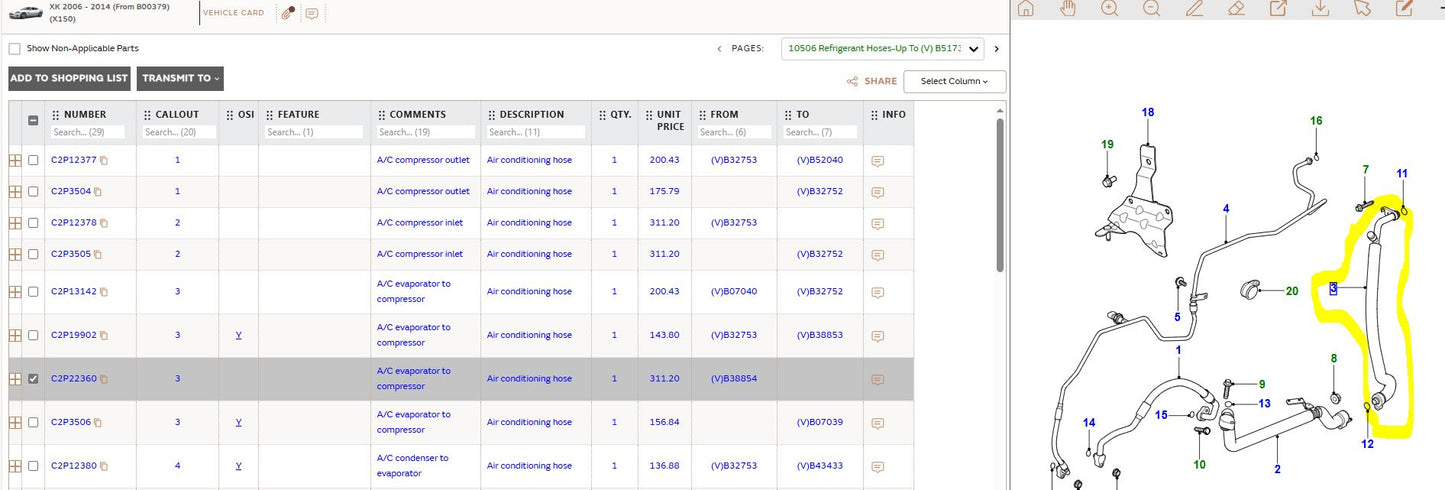Go to previous page chevron
This screenshot has width=1445, height=490.
tap(719, 48)
